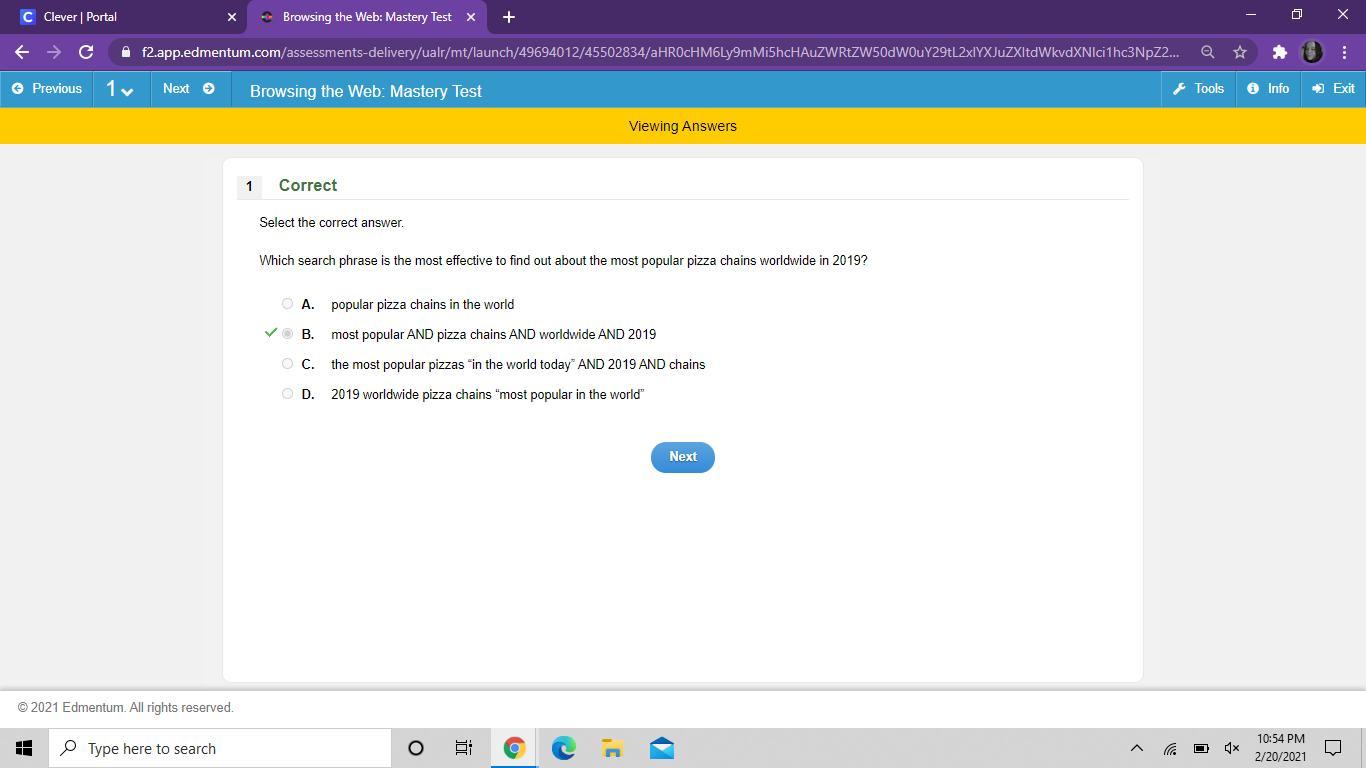Click the muted volume tray icon
1366x768 pixels.
pyautogui.click(x=1232, y=748)
